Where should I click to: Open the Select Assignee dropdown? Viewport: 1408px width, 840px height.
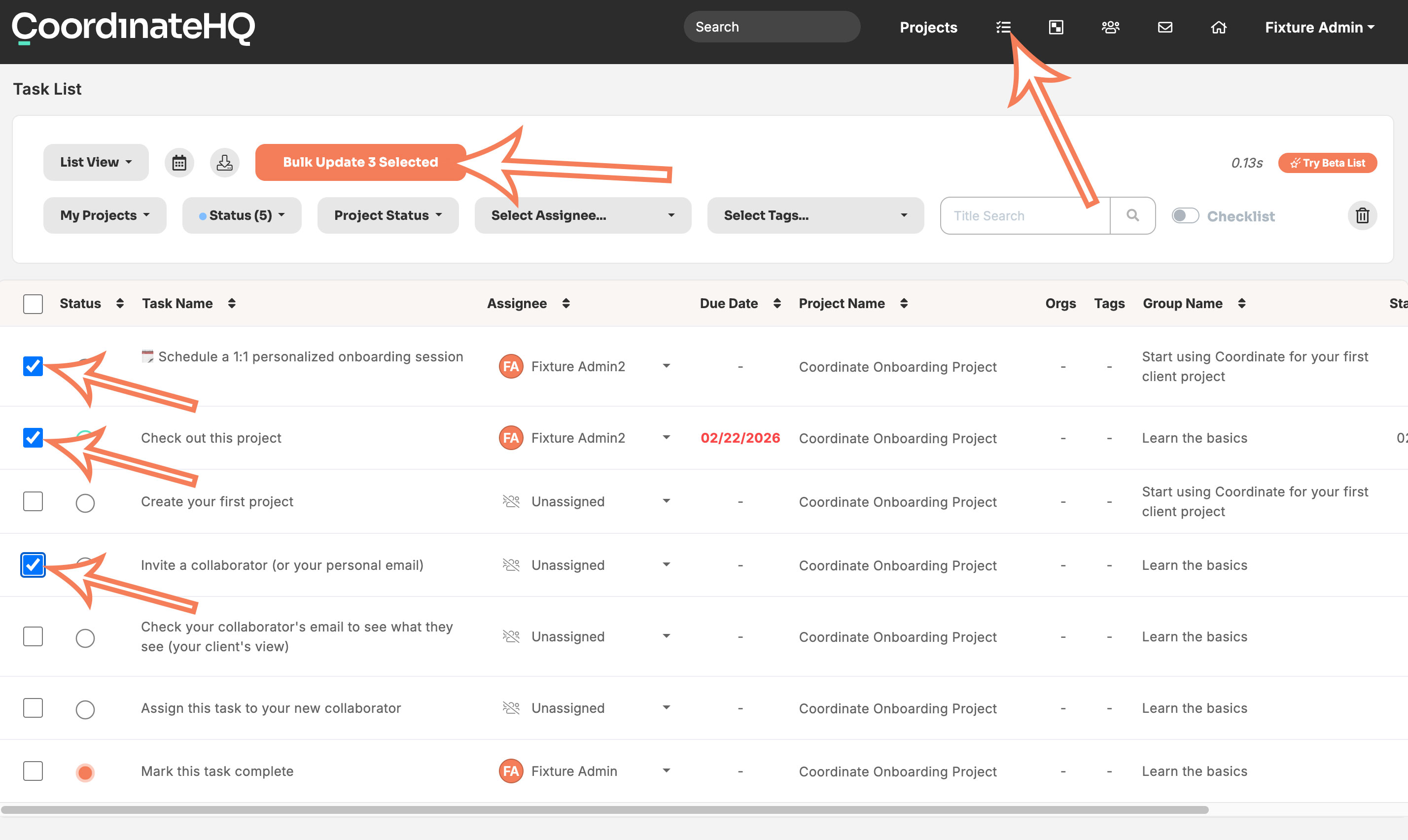(x=583, y=215)
